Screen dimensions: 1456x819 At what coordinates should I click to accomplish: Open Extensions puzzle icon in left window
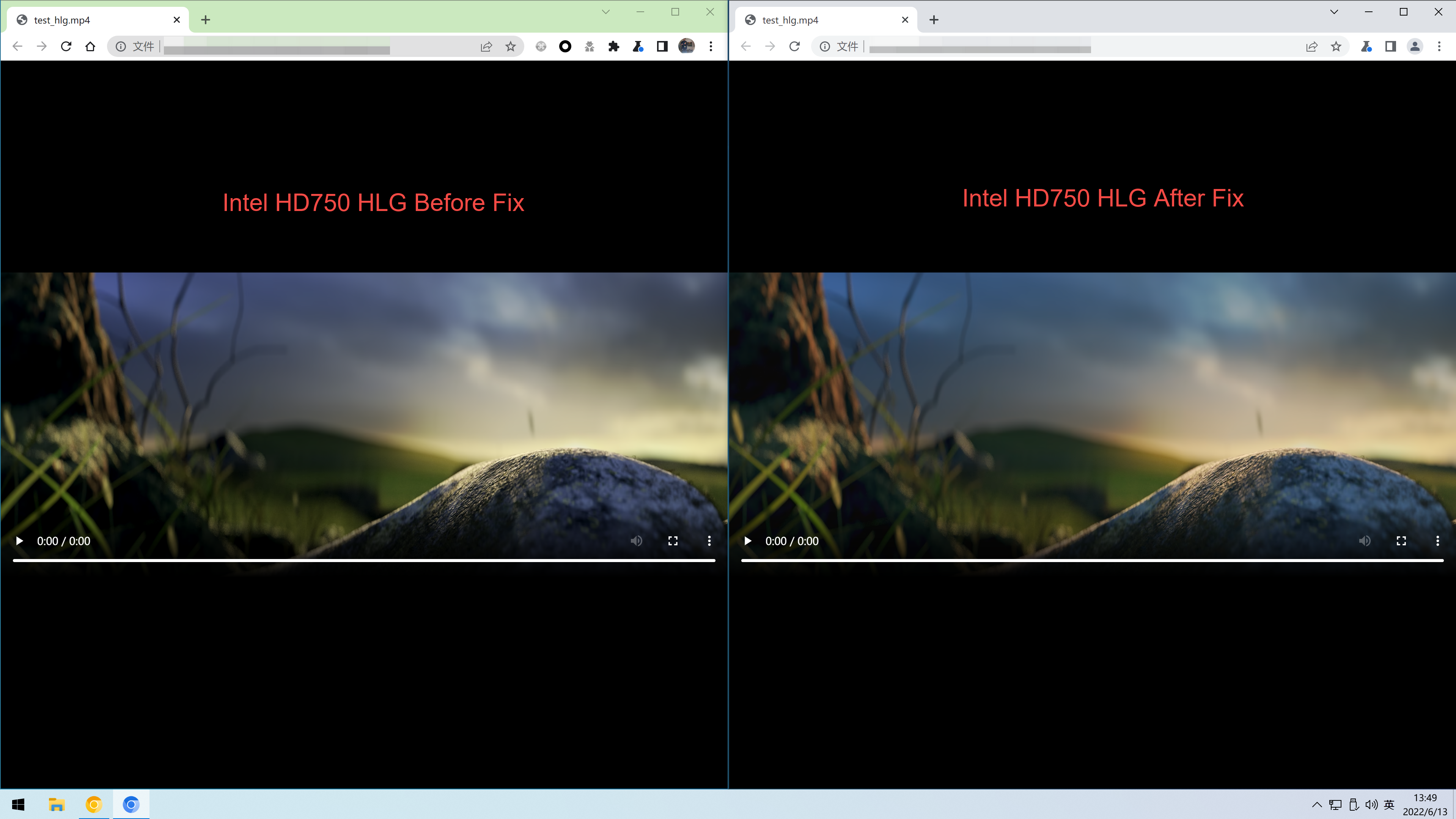coord(614,46)
